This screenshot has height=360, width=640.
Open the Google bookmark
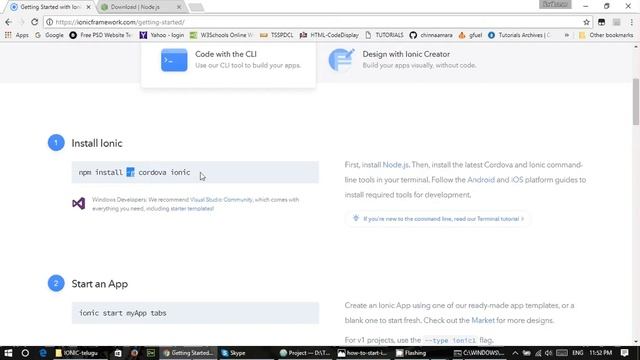[x=49, y=35]
